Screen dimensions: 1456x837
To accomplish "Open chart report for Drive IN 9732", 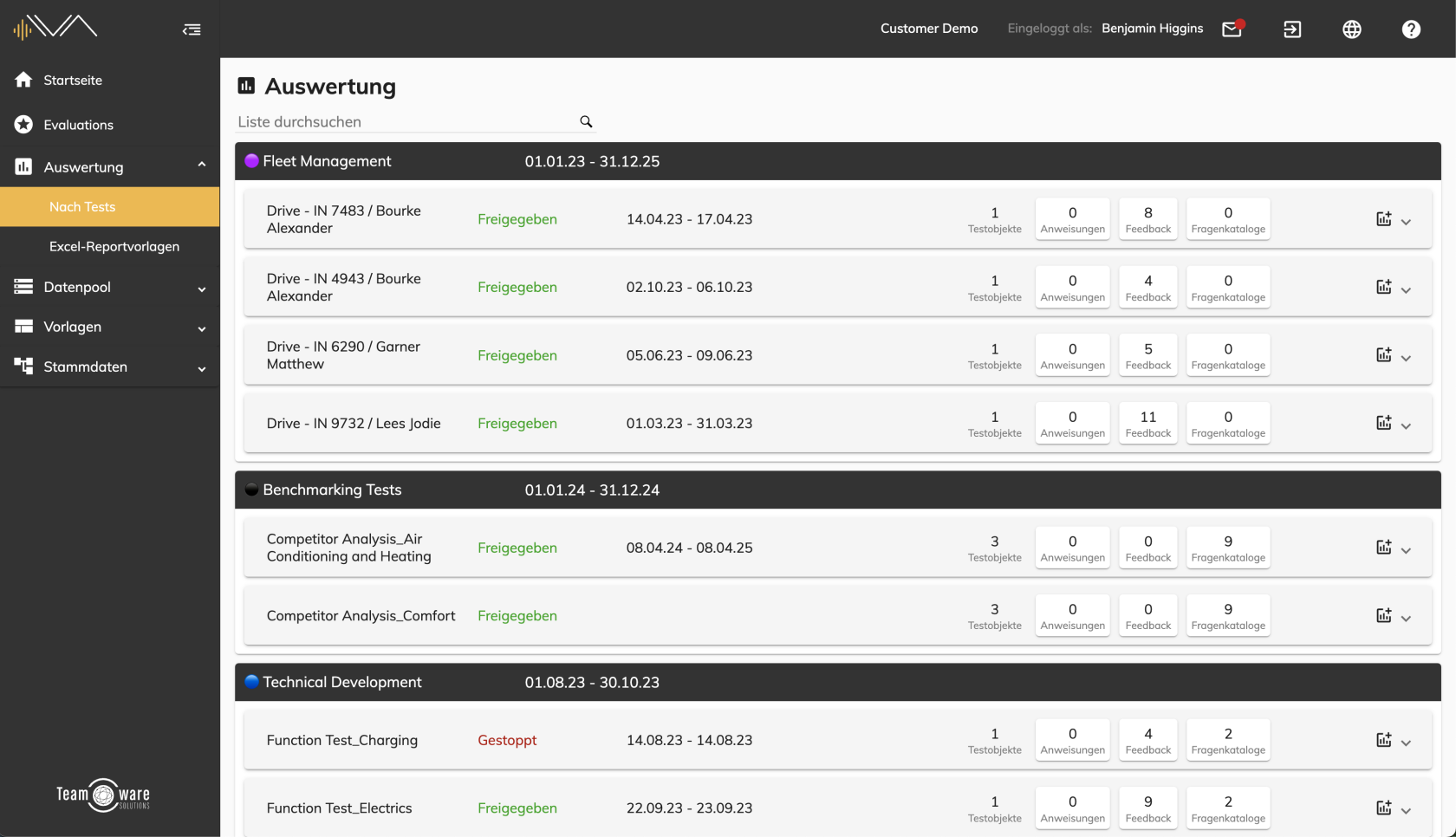I will 1384,423.
